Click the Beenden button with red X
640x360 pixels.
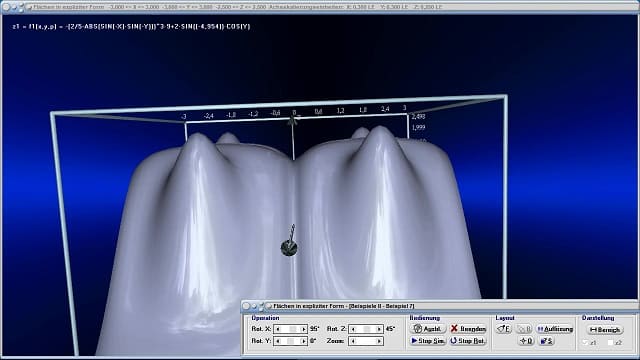point(468,329)
